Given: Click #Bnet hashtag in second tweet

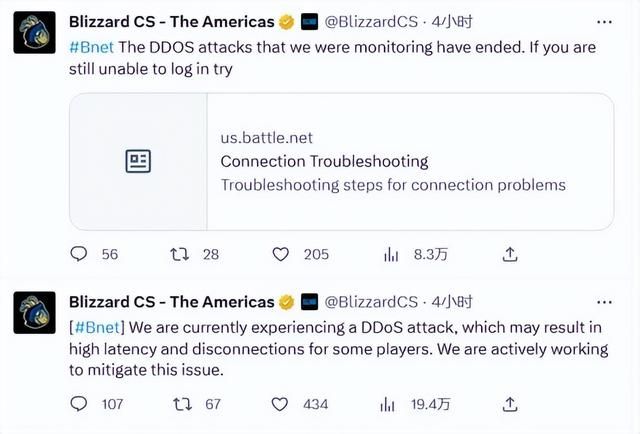Looking at the screenshot, I should [98, 327].
